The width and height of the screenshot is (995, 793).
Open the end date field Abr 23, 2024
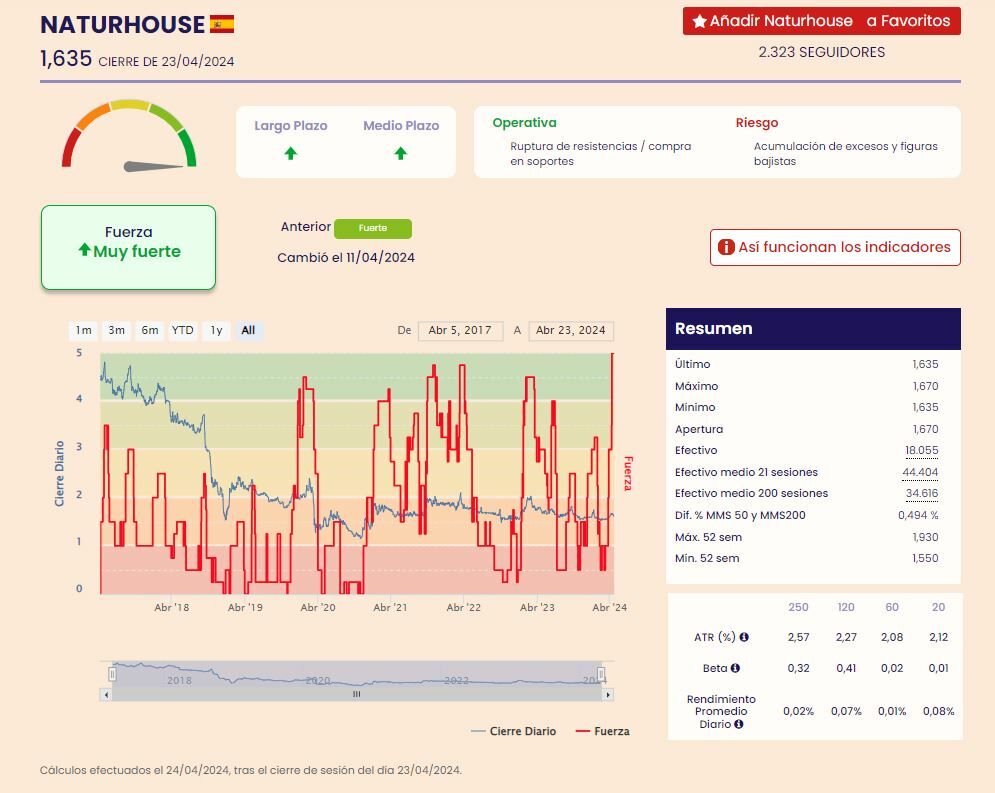click(x=571, y=330)
